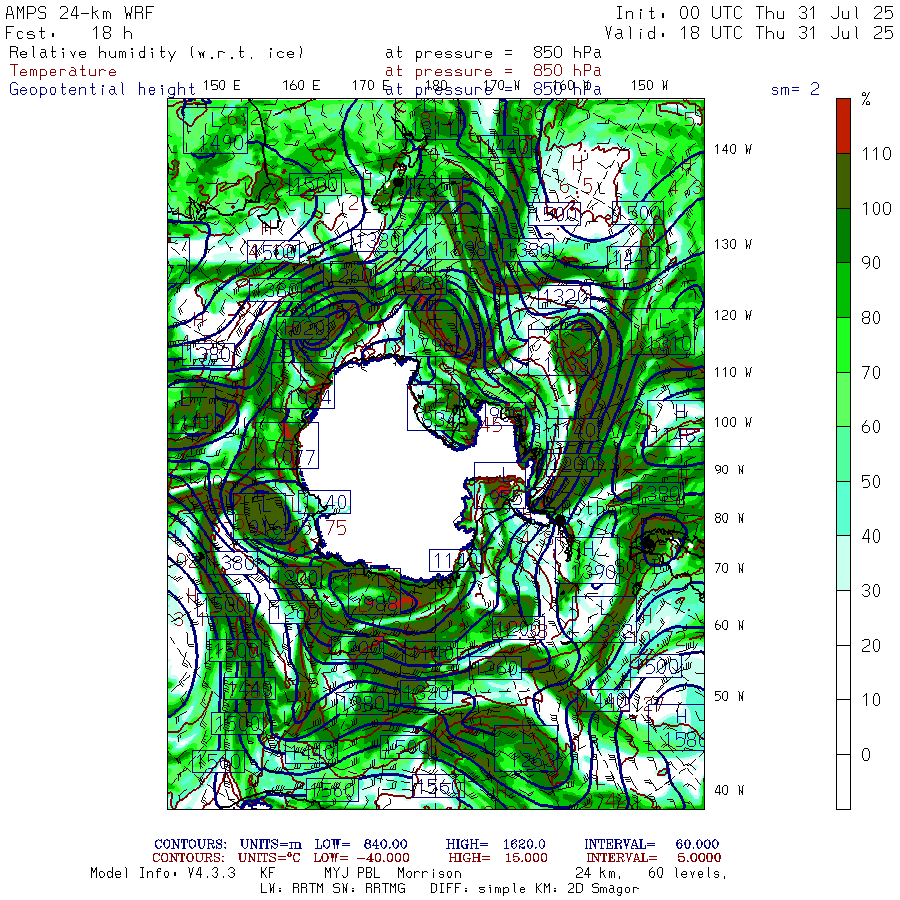This screenshot has width=900, height=900.
Task: Click the dark olive 100–110% colorbar segment
Action: 843,181
